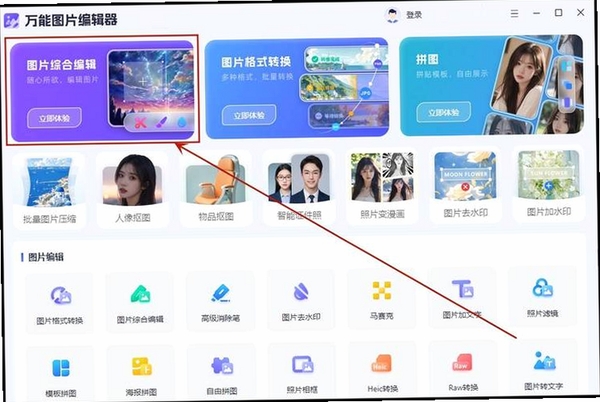Open 智能证件照 ID photo card
Viewport: 600px width, 402px height.
[299, 187]
